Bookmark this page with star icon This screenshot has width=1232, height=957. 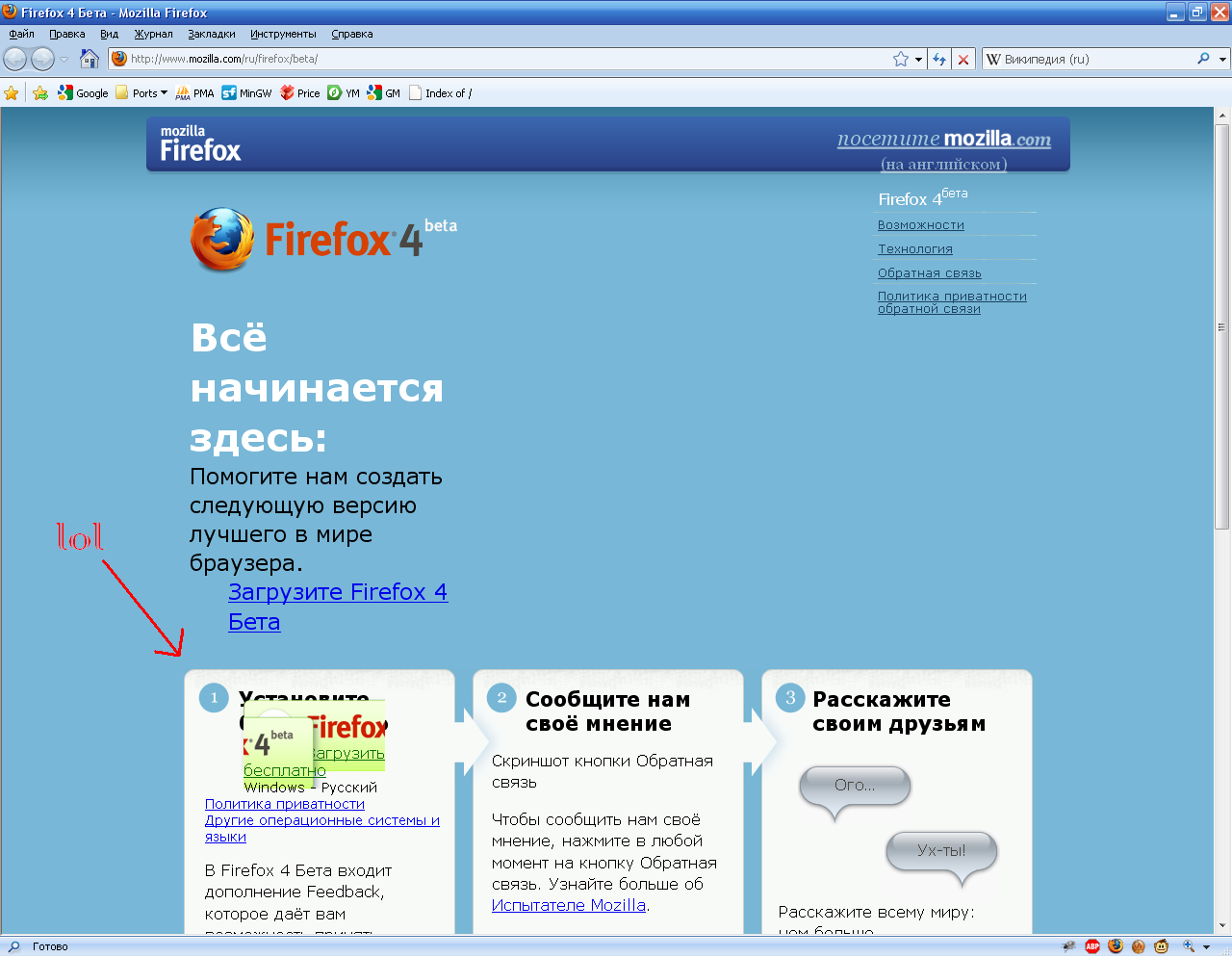(x=901, y=59)
